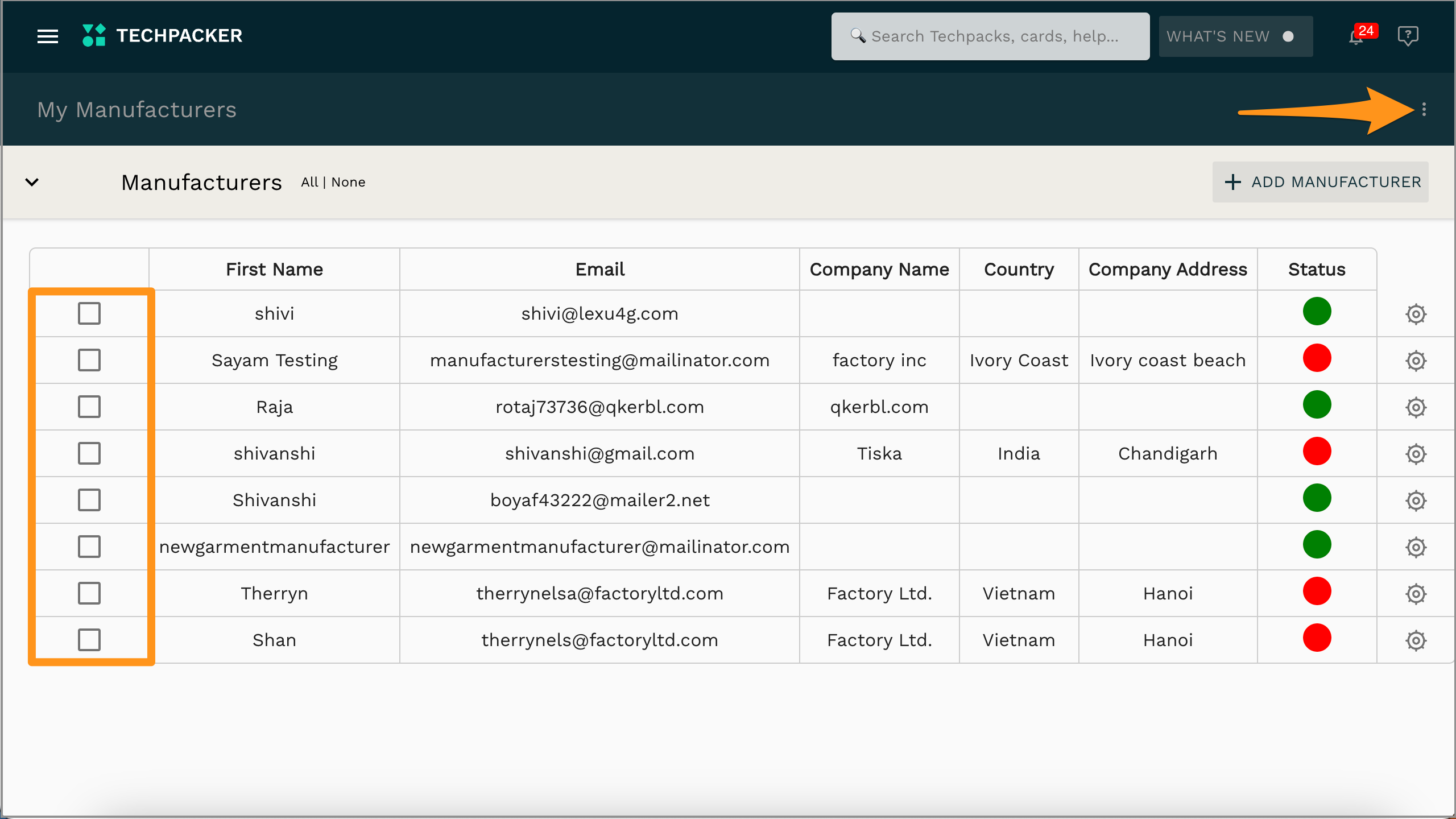This screenshot has height=819, width=1456.
Task: Click the first name Therryn
Action: click(274, 594)
